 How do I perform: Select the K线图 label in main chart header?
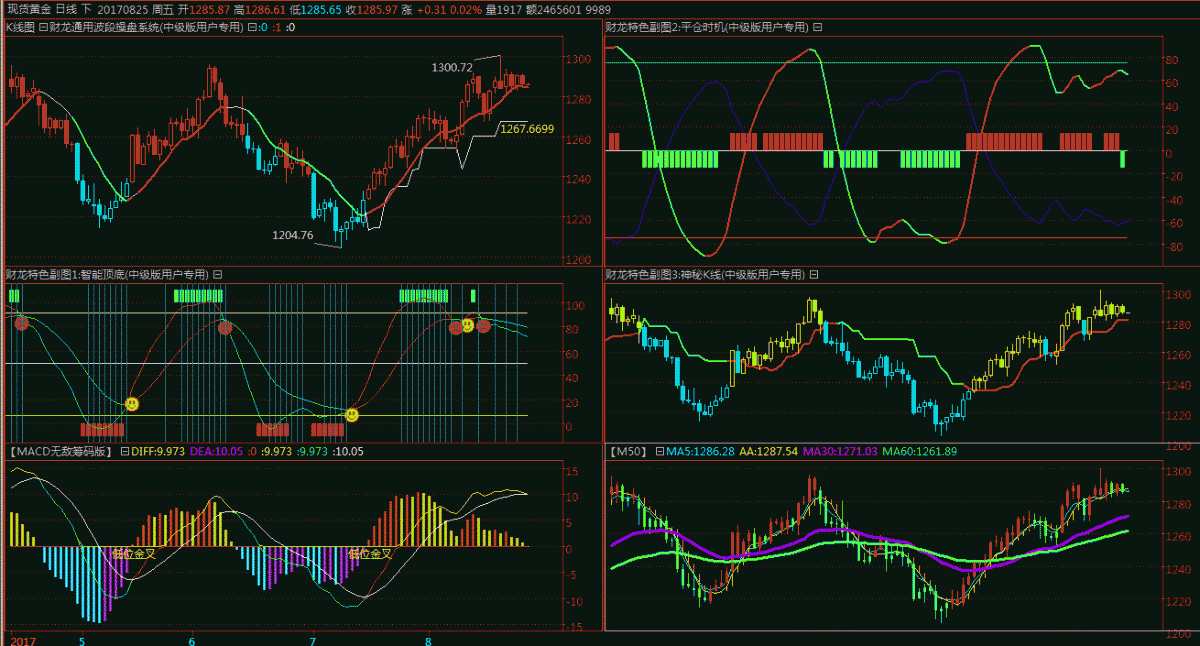pos(20,28)
